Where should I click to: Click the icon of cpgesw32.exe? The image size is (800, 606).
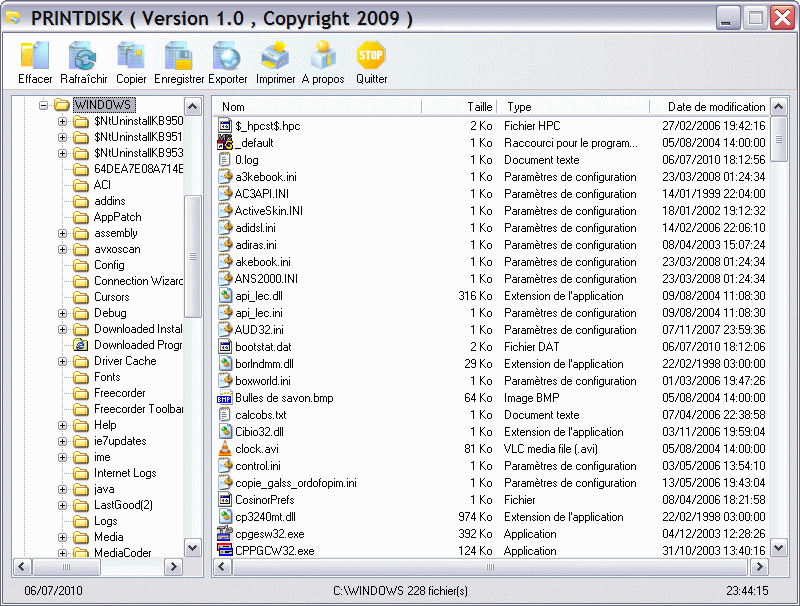[225, 534]
